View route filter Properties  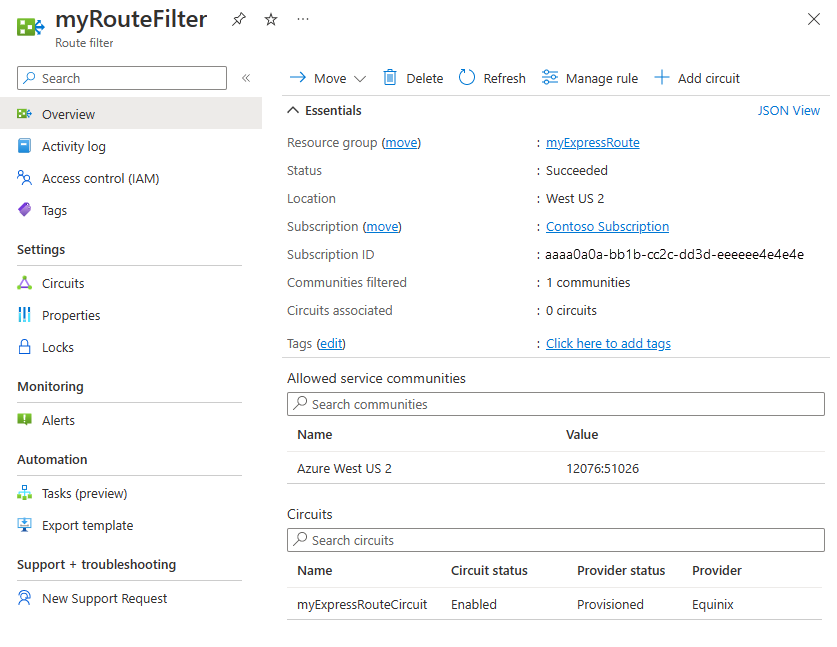pyautogui.click(x=69, y=315)
